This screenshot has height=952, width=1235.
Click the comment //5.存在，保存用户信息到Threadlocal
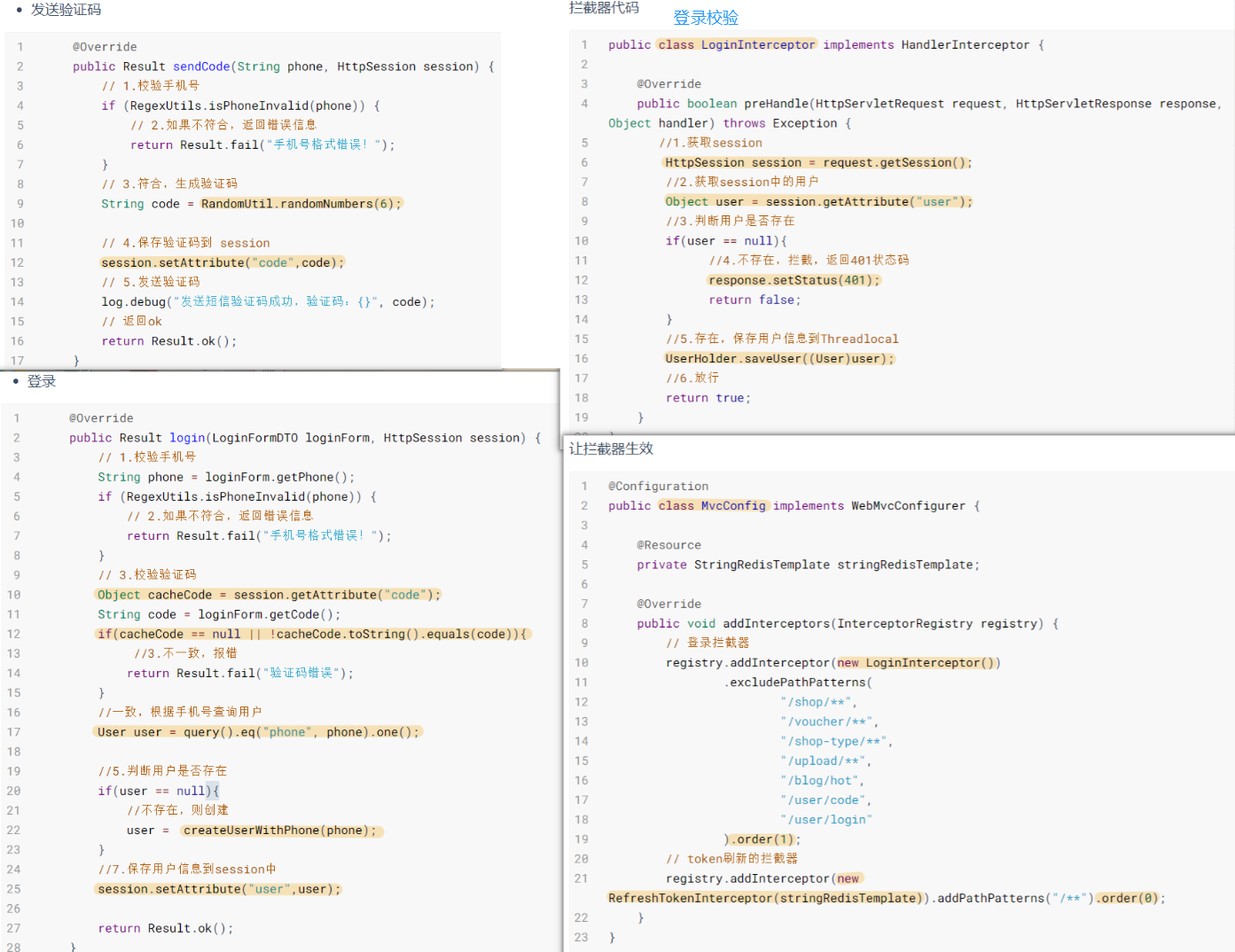pyautogui.click(x=782, y=339)
